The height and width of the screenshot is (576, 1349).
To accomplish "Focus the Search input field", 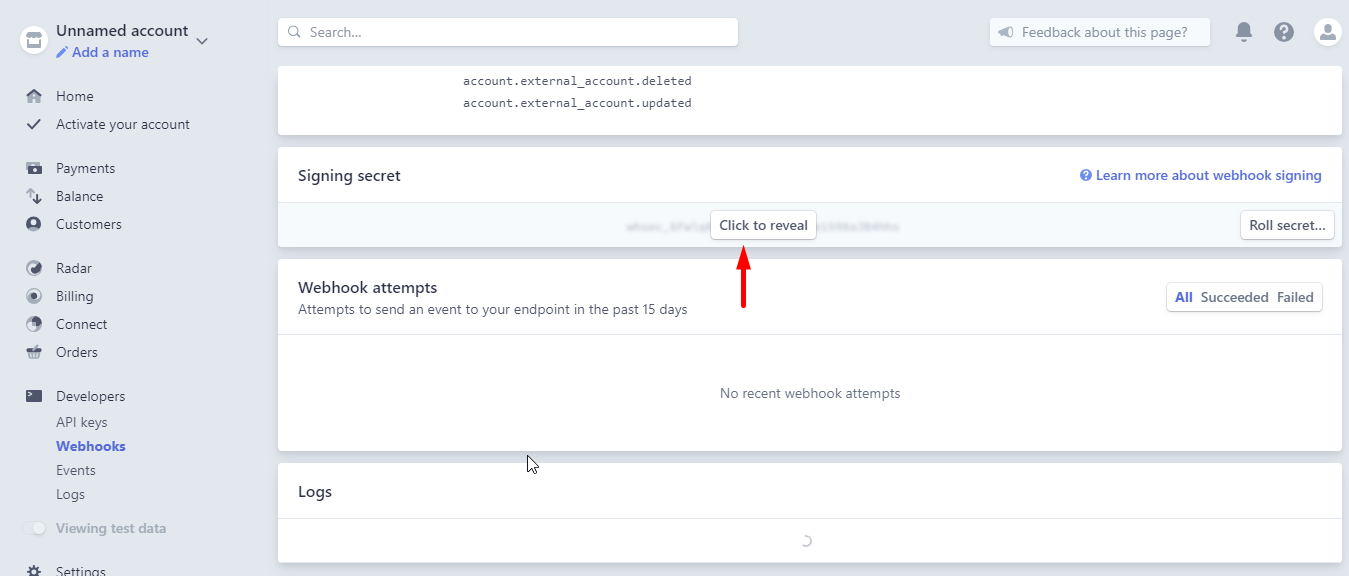I will [508, 32].
